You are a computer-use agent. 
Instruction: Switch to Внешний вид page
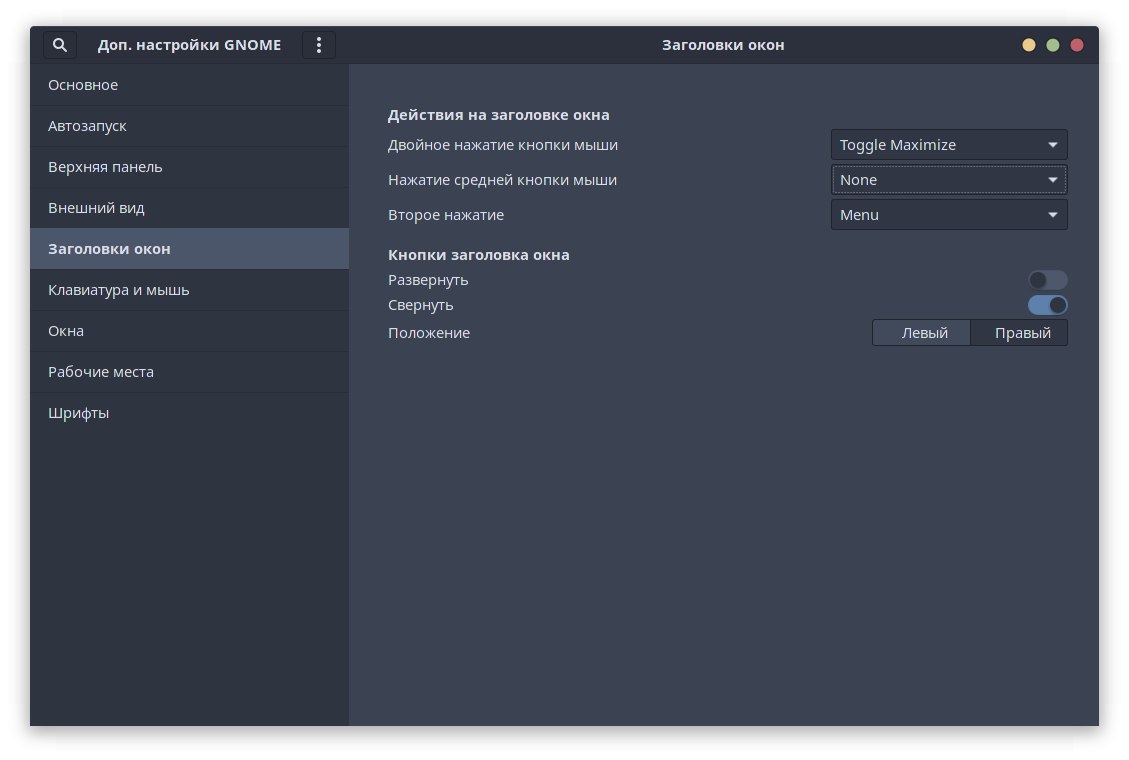[x=189, y=208]
